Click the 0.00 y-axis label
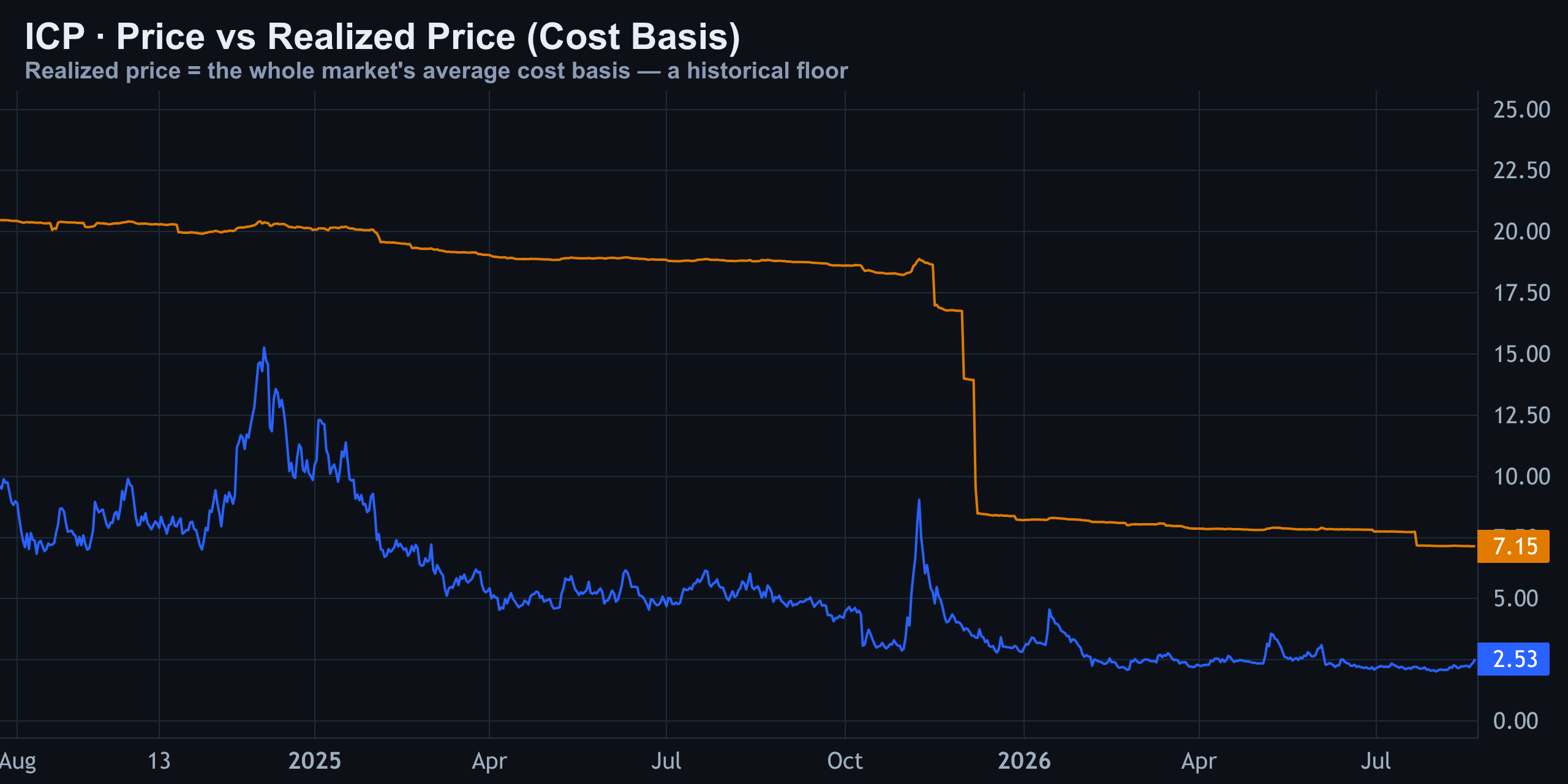 (x=1515, y=721)
